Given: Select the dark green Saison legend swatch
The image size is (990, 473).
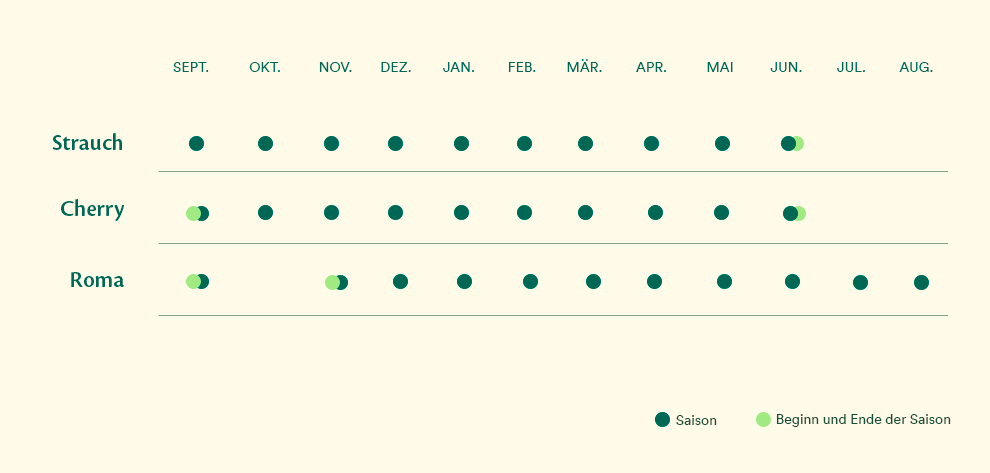Looking at the screenshot, I should click(662, 419).
